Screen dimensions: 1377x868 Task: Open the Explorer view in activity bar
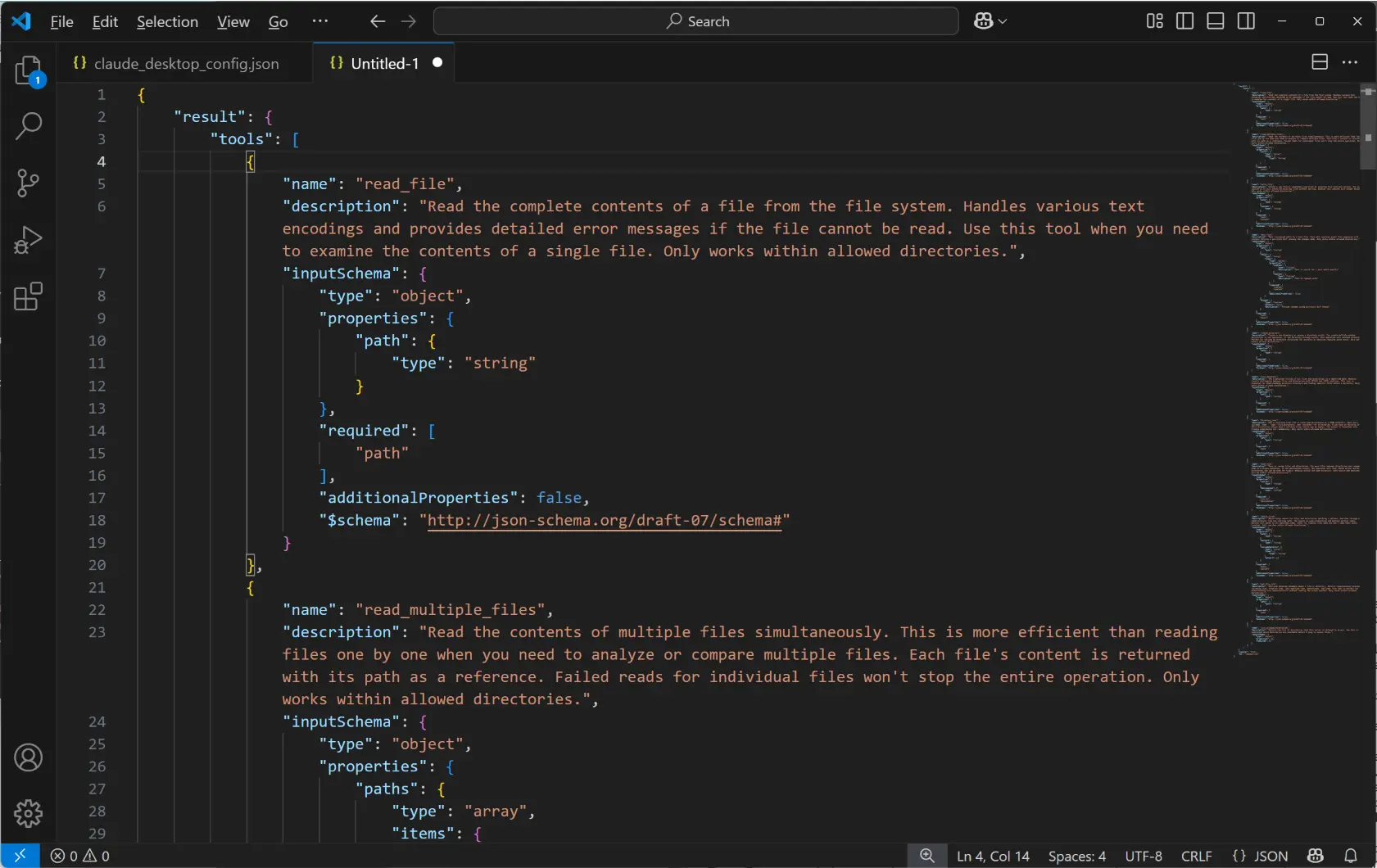28,71
